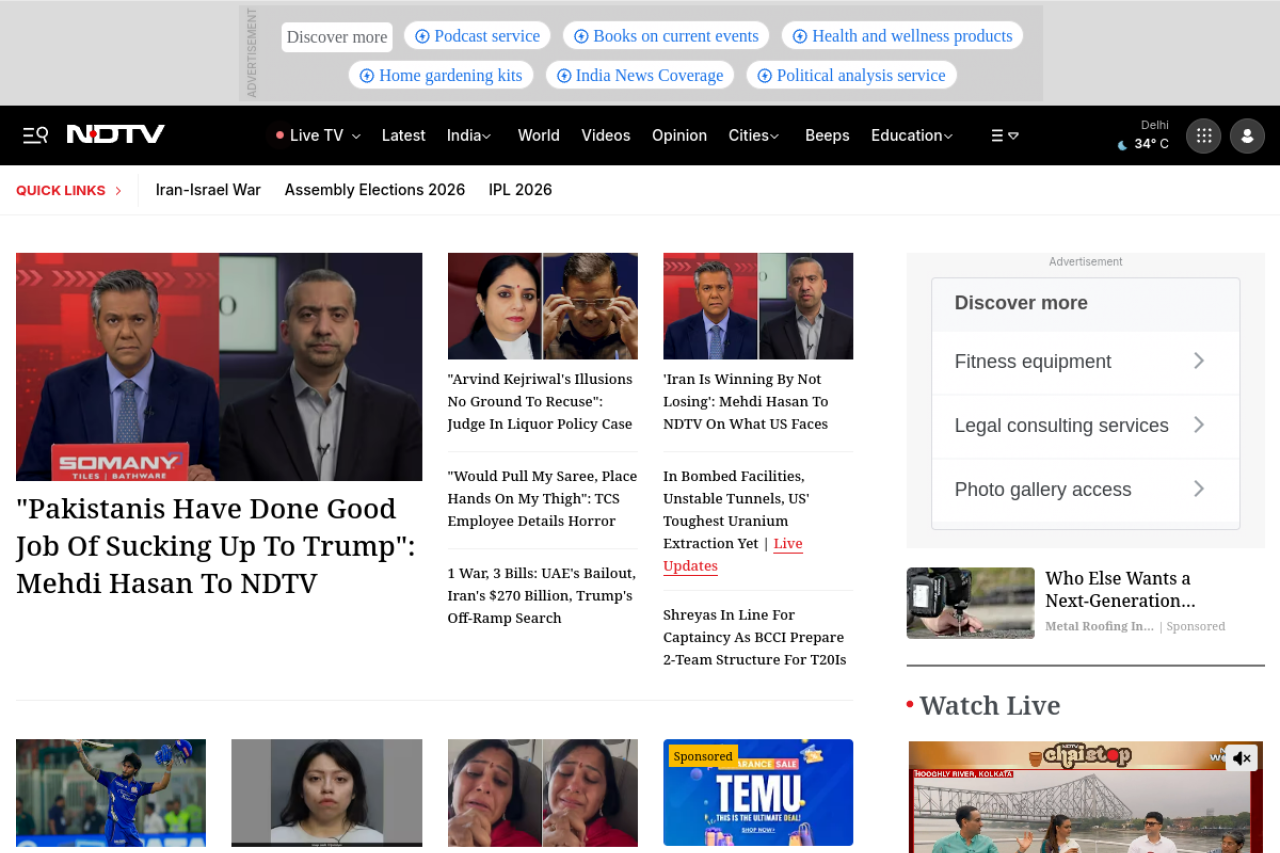Click the NDTV logo
Image resolution: width=1280 pixels, height=853 pixels.
point(116,135)
